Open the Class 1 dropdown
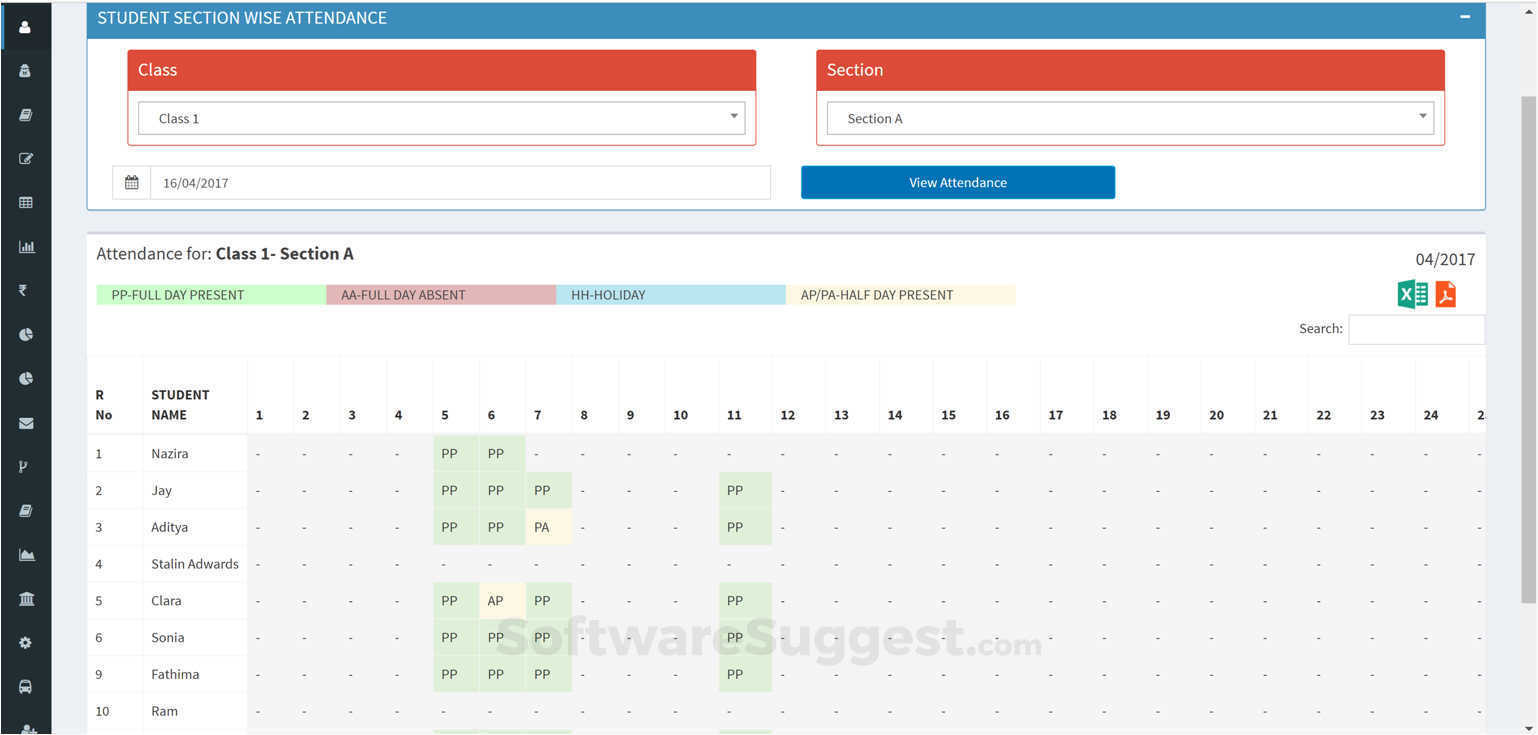1538x735 pixels. click(442, 118)
